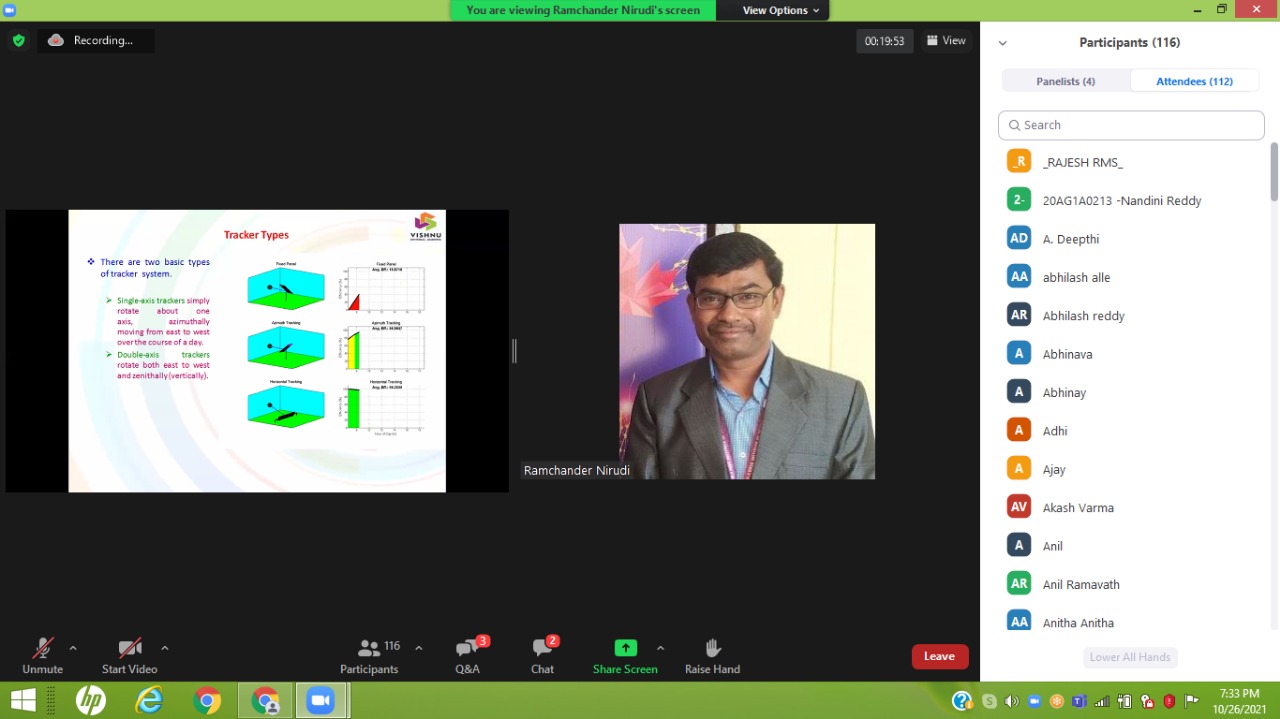Open first Google Chrome taskbar icon
The image size is (1280, 719).
(207, 701)
